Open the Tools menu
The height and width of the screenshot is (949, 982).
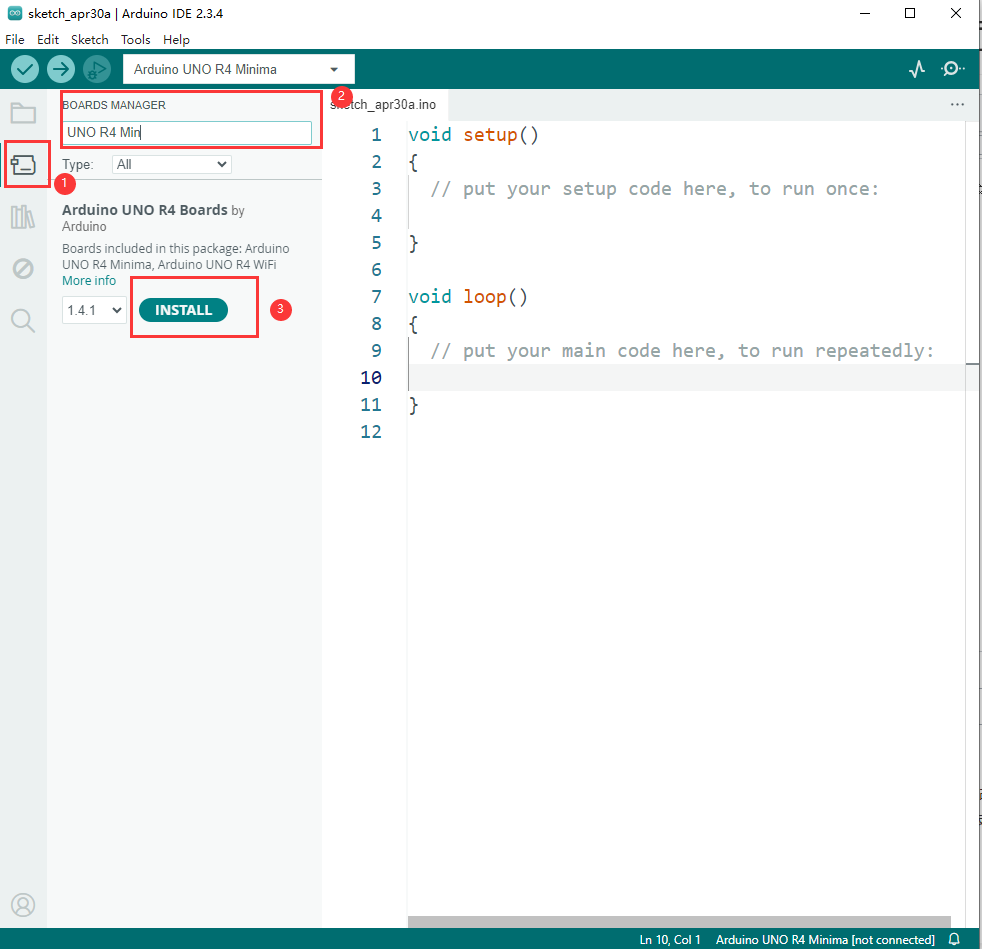click(135, 39)
